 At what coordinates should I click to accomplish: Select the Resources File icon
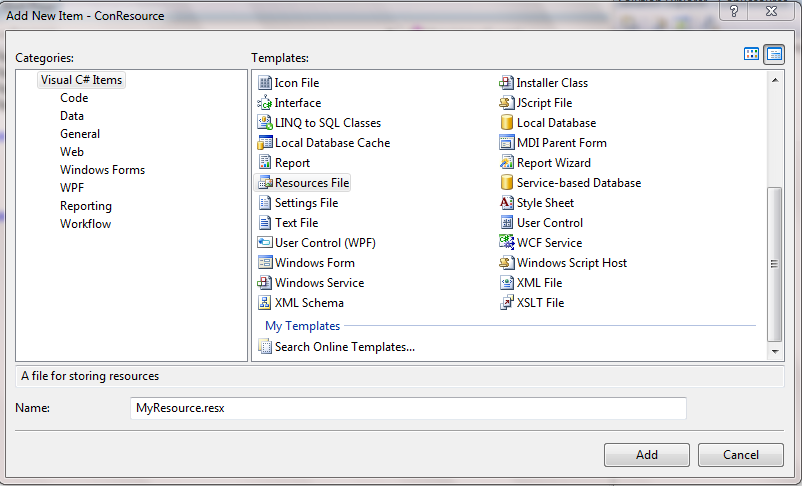(265, 183)
